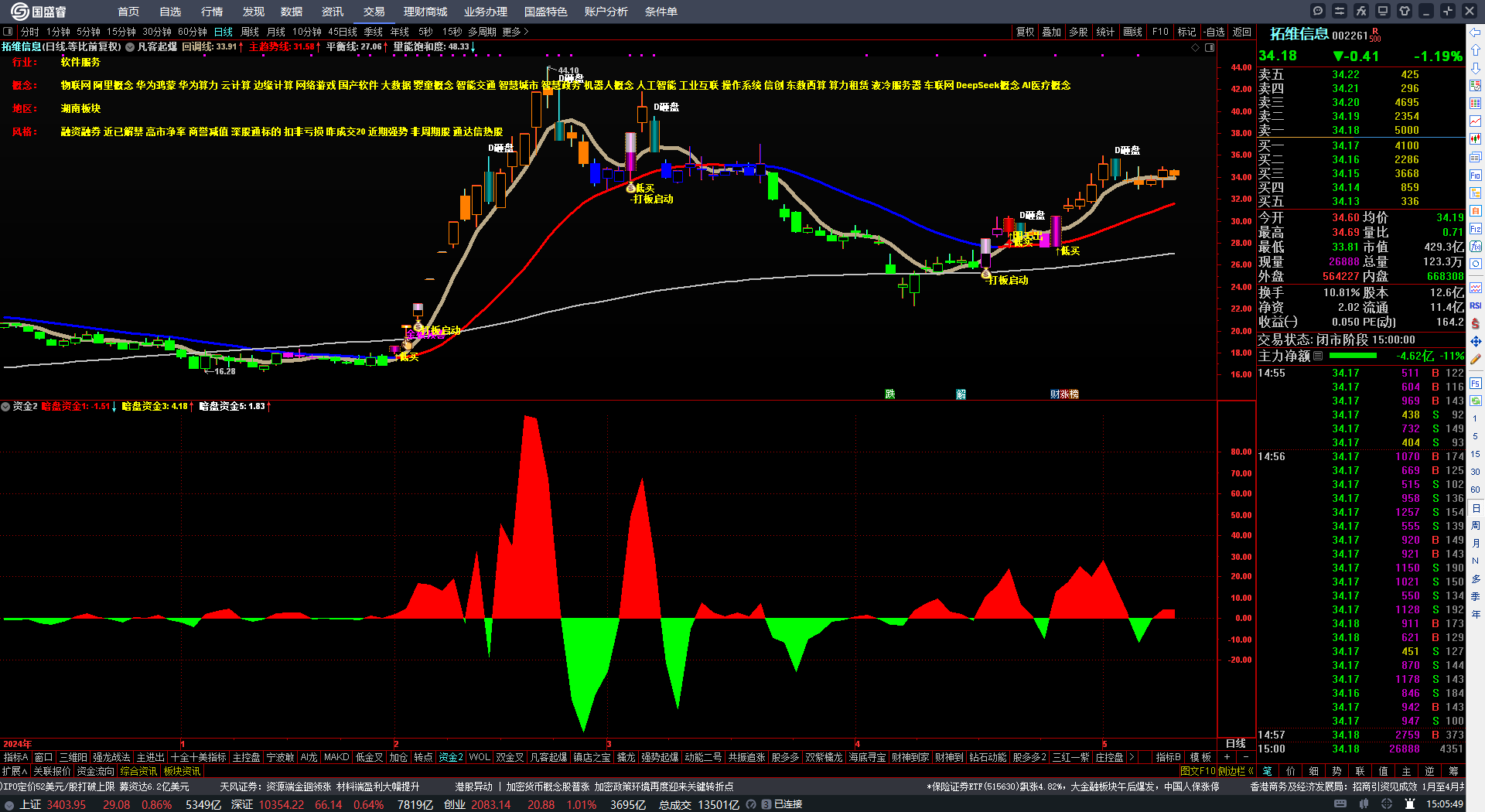Screen dimensions: 1485x812
Task: Select the 资金2 indicator tab
Action: (451, 757)
